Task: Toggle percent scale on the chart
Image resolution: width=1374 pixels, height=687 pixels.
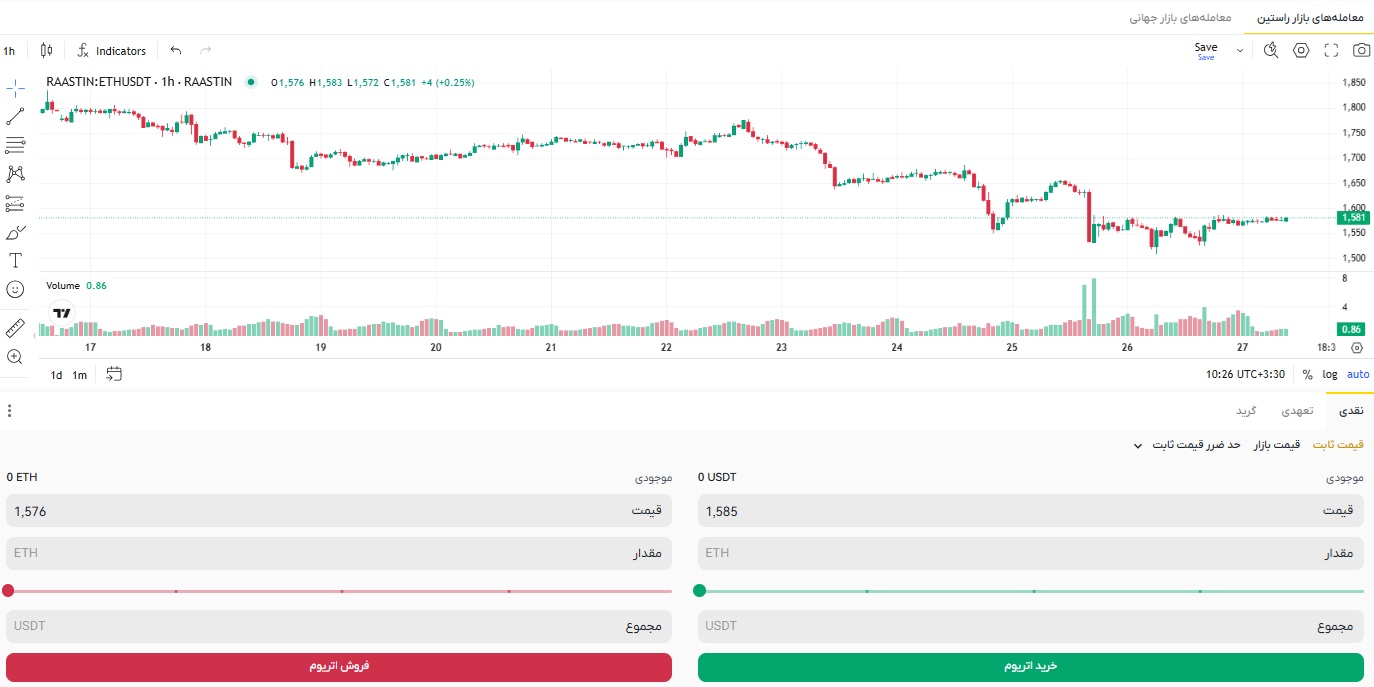Action: tap(1307, 375)
